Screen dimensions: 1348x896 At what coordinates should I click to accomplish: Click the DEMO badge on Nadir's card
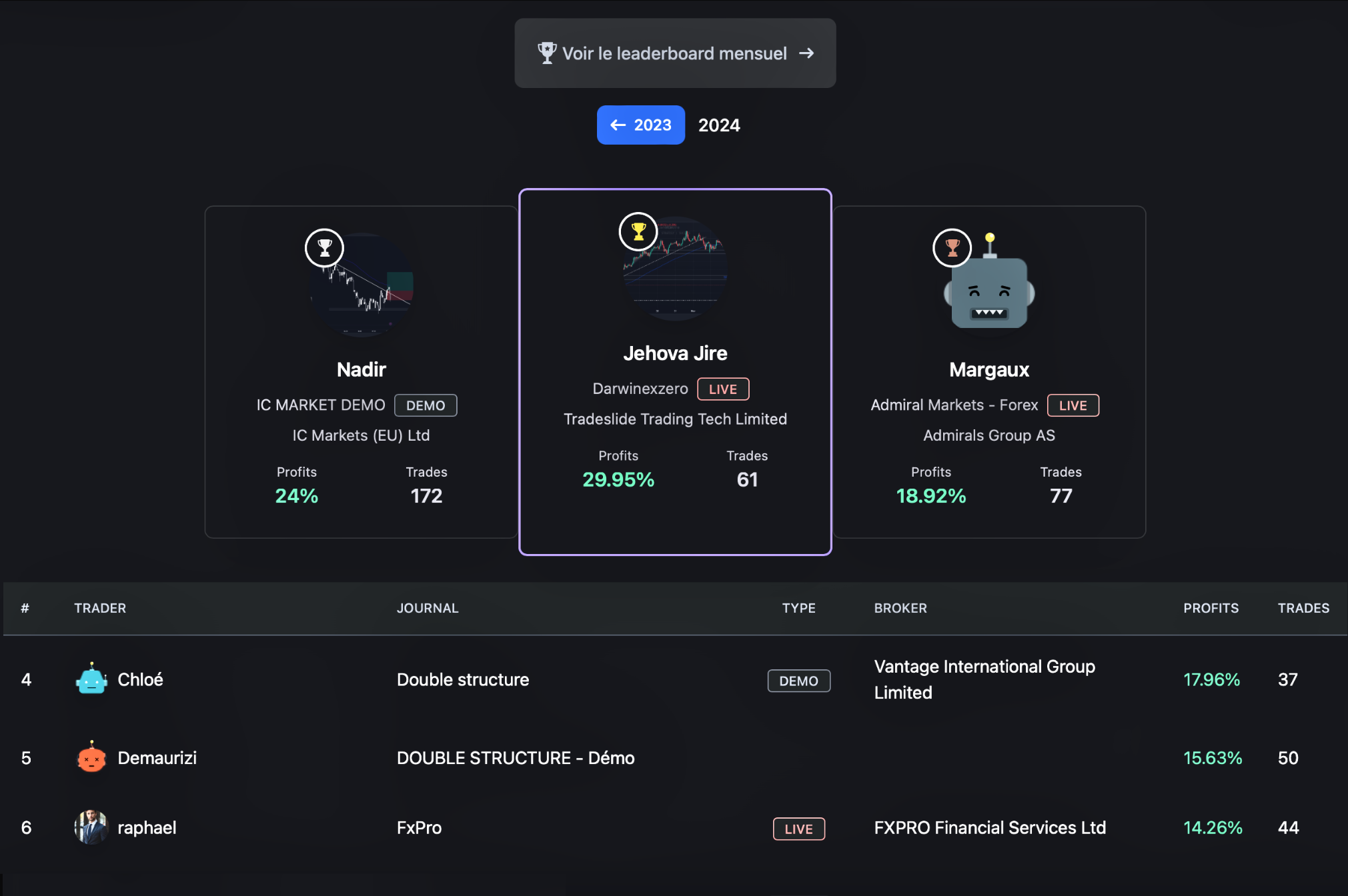point(426,405)
